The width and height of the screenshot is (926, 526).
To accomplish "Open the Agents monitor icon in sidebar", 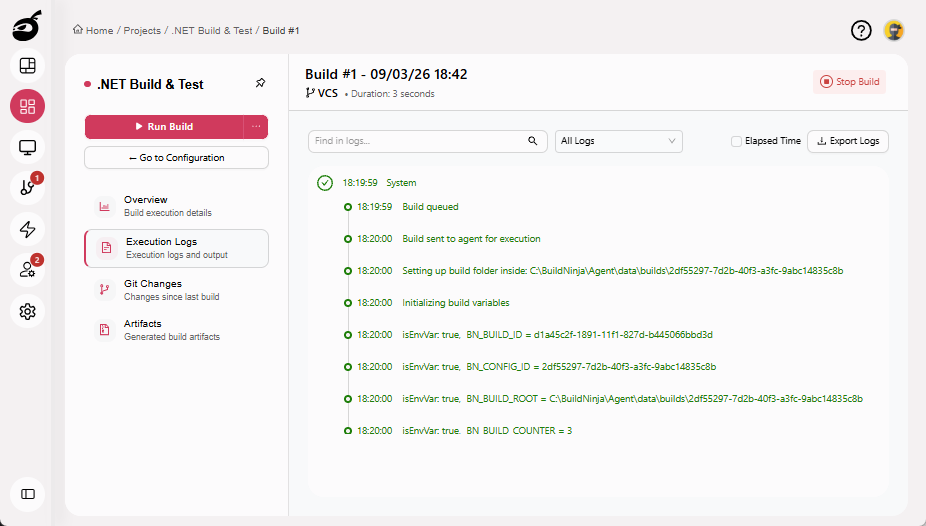I will tap(27, 148).
